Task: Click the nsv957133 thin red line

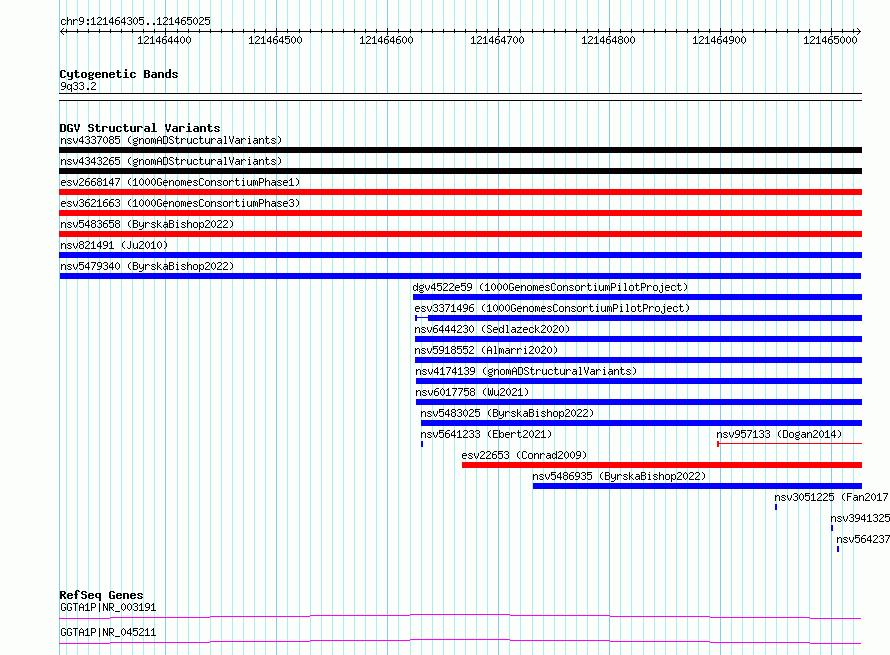Action: pos(790,444)
